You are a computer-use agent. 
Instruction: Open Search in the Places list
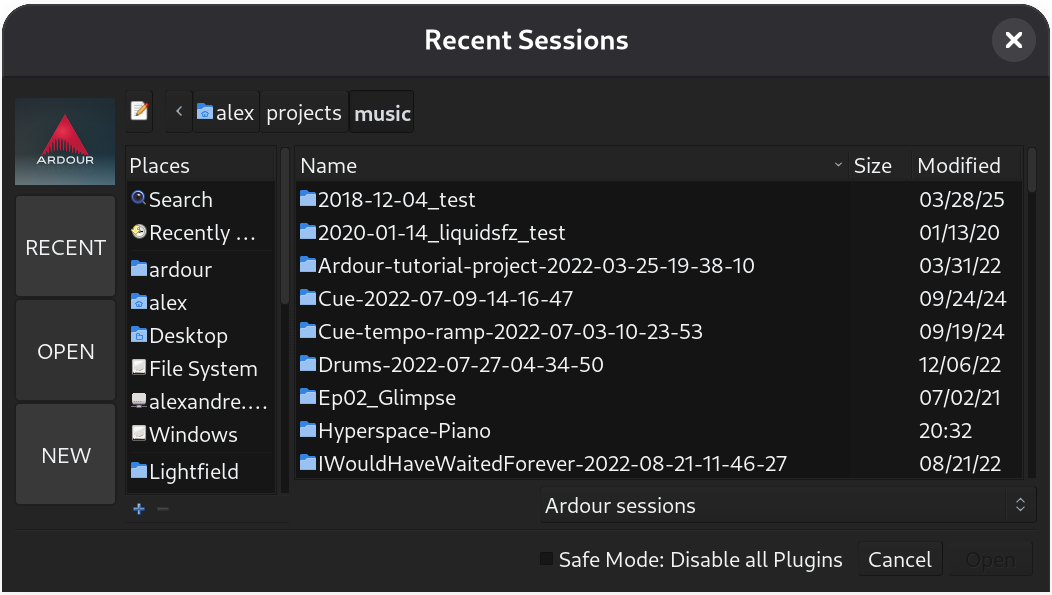[x=180, y=200]
